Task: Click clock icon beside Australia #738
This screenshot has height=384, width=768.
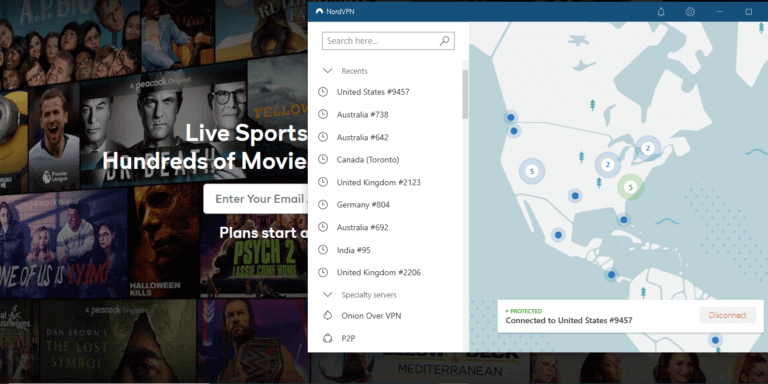Action: coord(323,115)
